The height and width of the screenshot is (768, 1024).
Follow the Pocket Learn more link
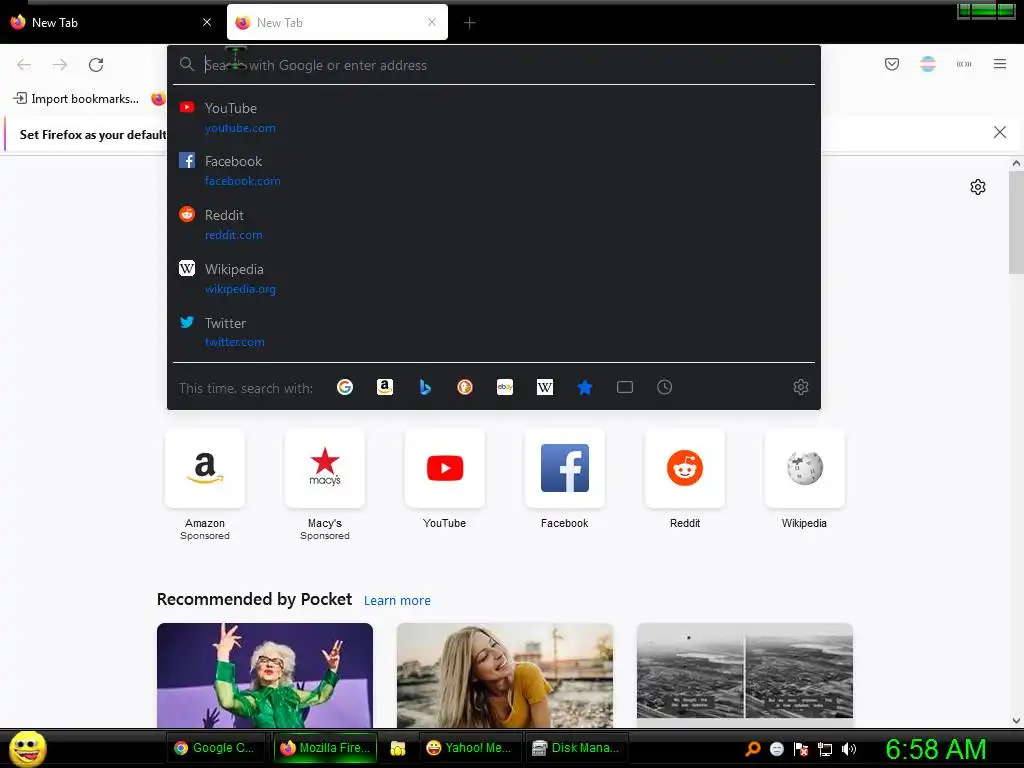click(397, 600)
